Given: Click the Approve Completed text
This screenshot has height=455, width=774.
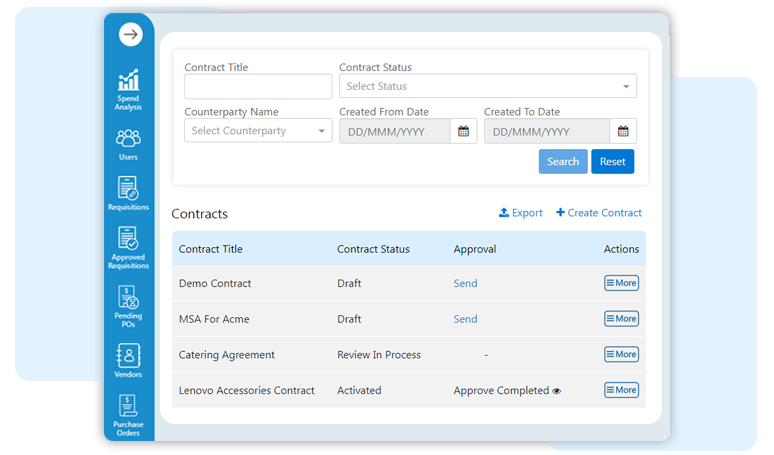Looking at the screenshot, I should pos(501,390).
